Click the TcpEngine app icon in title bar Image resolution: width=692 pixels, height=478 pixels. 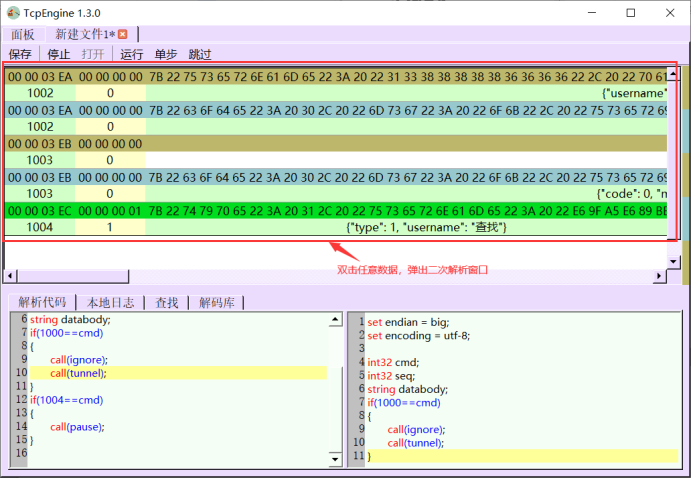tap(13, 13)
